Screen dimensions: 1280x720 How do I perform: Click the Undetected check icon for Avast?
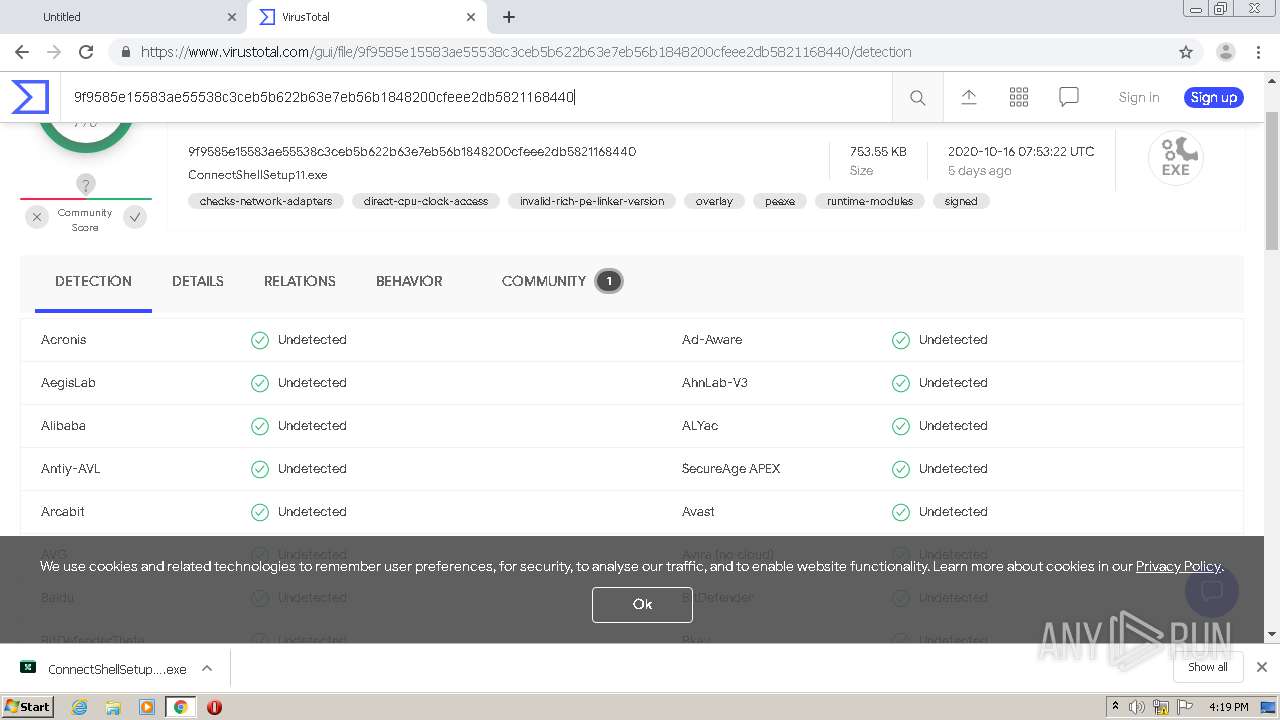(901, 512)
